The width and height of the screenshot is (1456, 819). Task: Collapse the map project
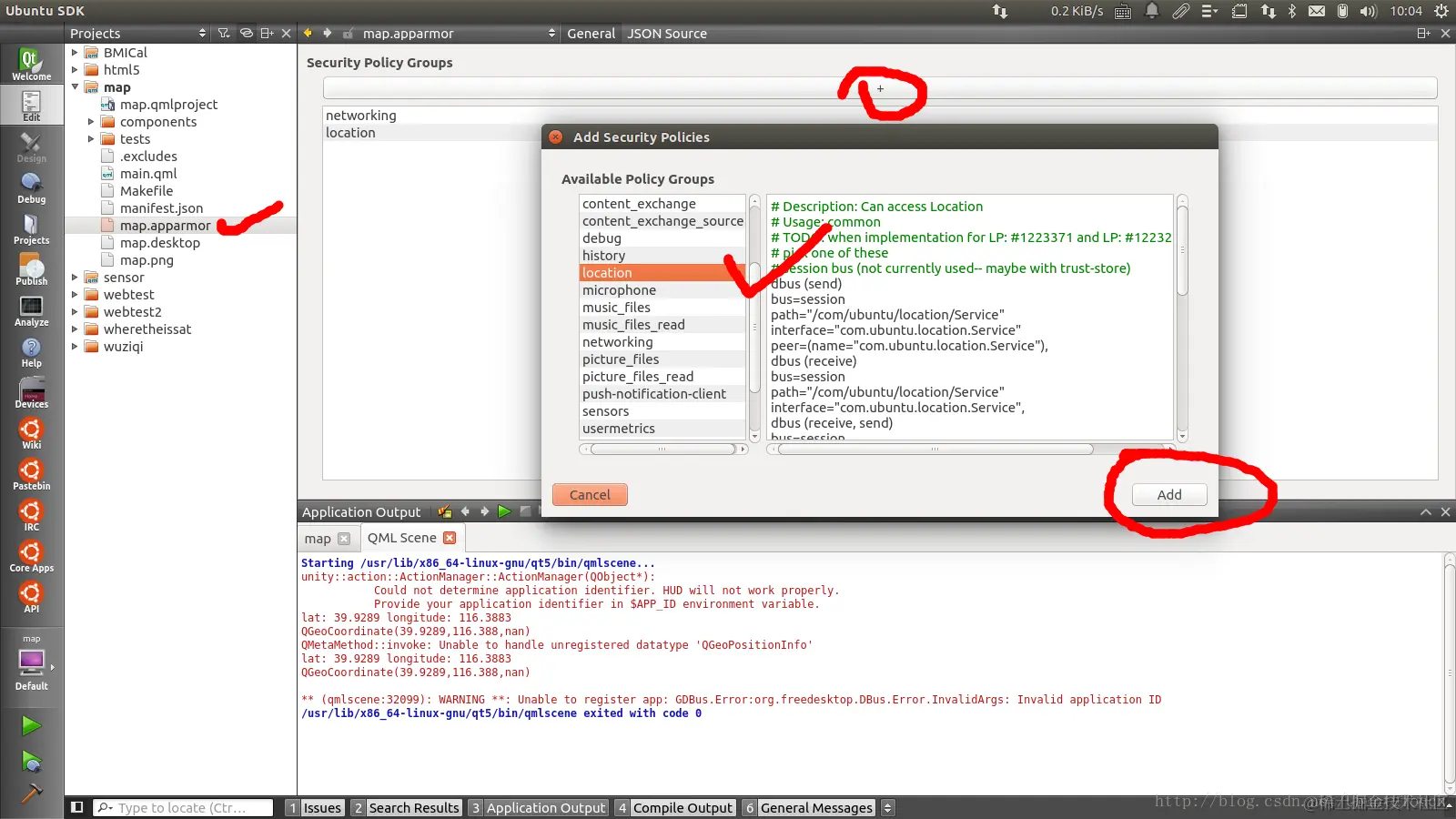(x=75, y=87)
